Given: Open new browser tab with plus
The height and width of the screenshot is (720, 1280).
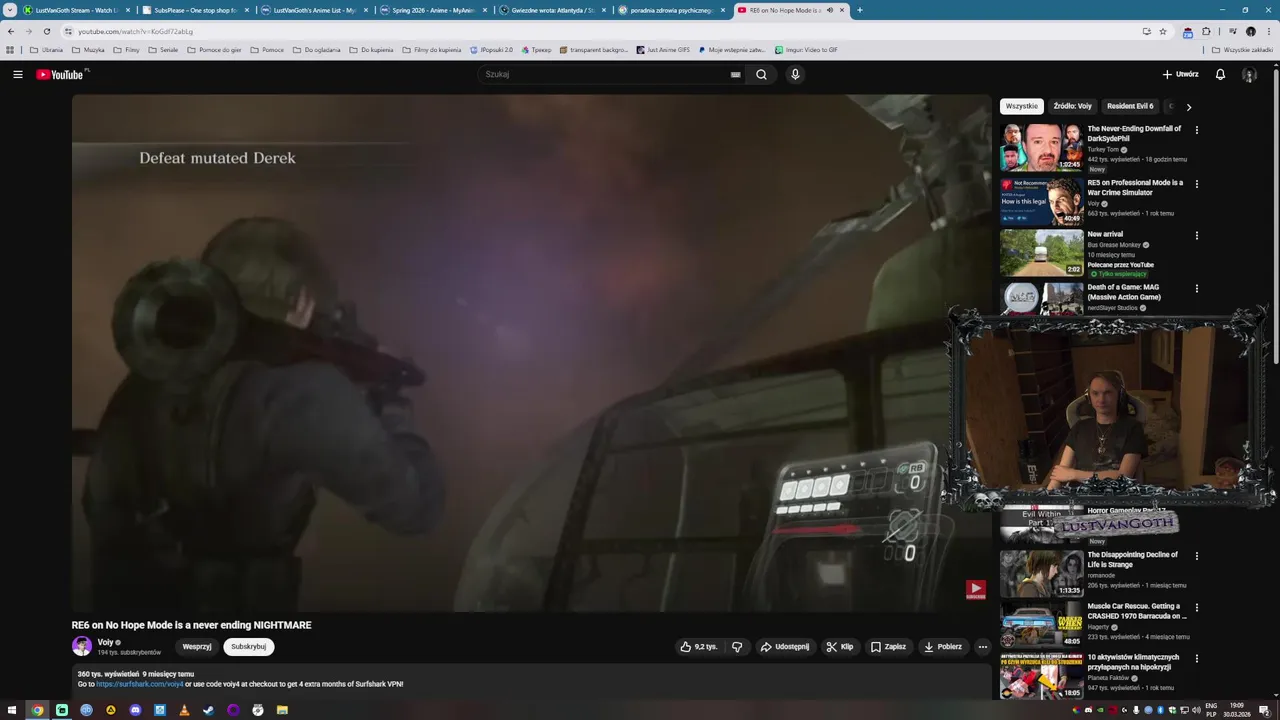Looking at the screenshot, I should [x=859, y=10].
